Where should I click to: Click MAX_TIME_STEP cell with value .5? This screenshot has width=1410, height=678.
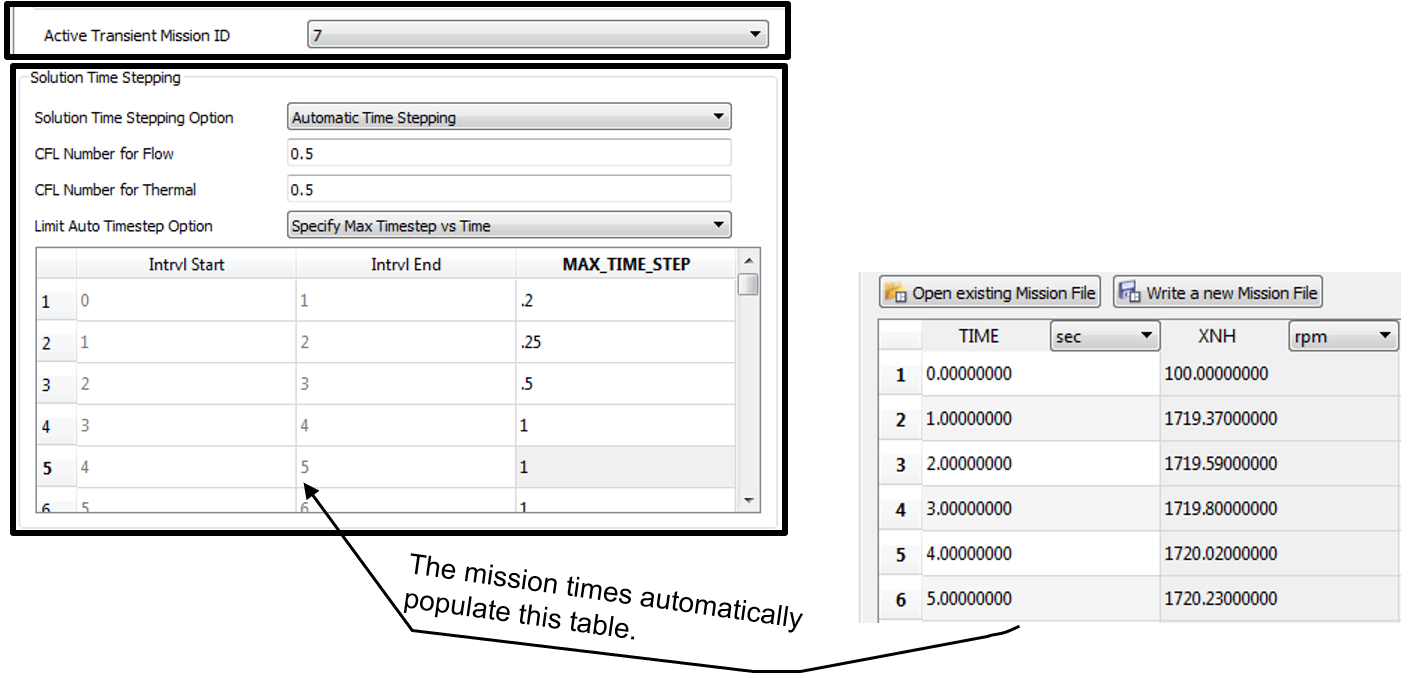[x=626, y=384]
